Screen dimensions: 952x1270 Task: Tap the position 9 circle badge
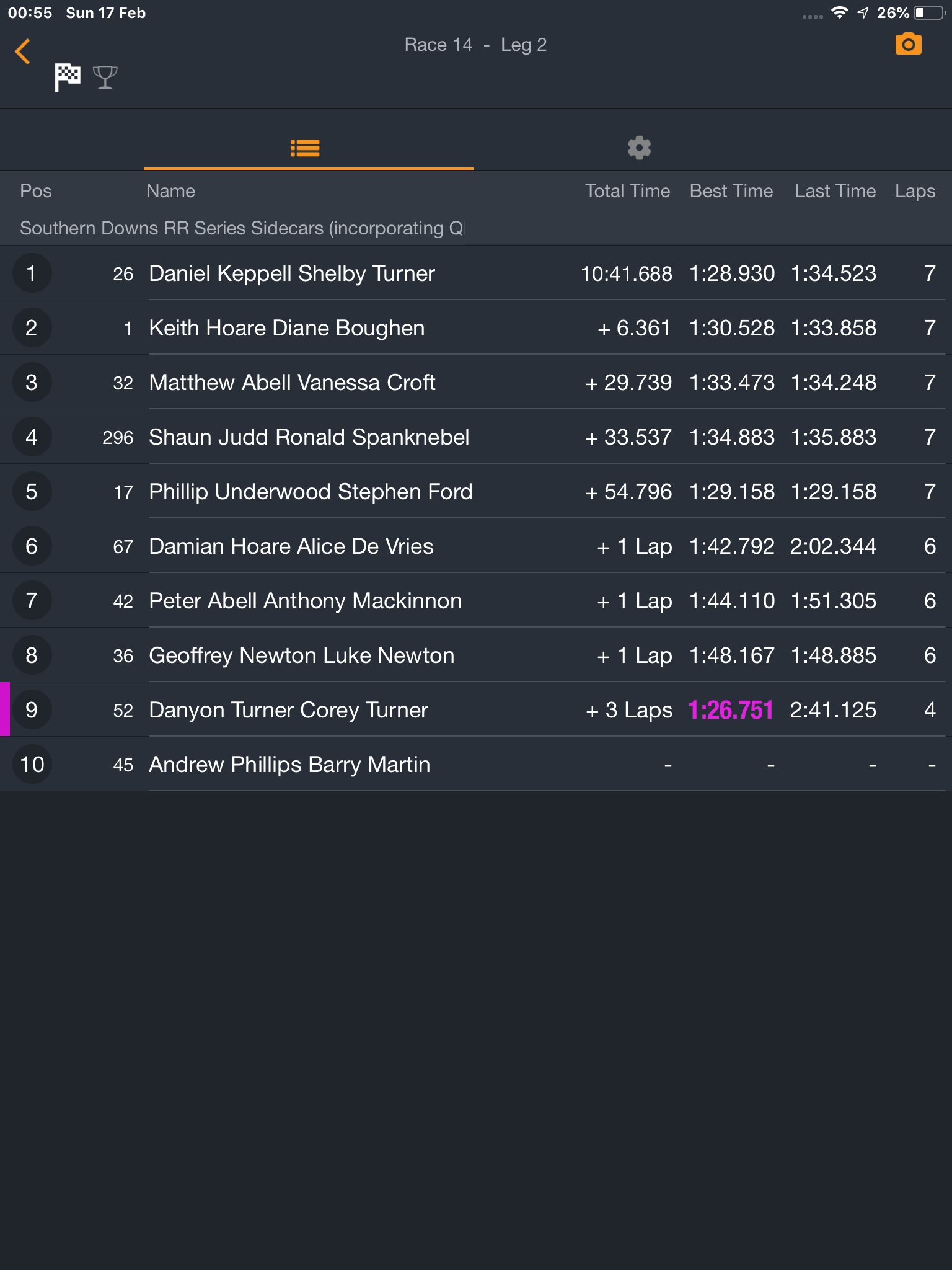pyautogui.click(x=32, y=710)
